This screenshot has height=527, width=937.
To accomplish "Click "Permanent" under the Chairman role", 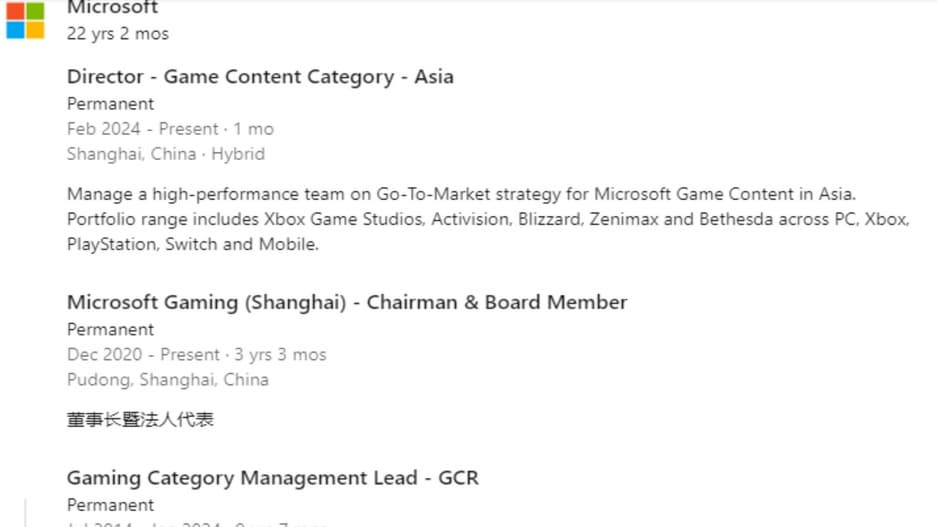I will point(110,329).
